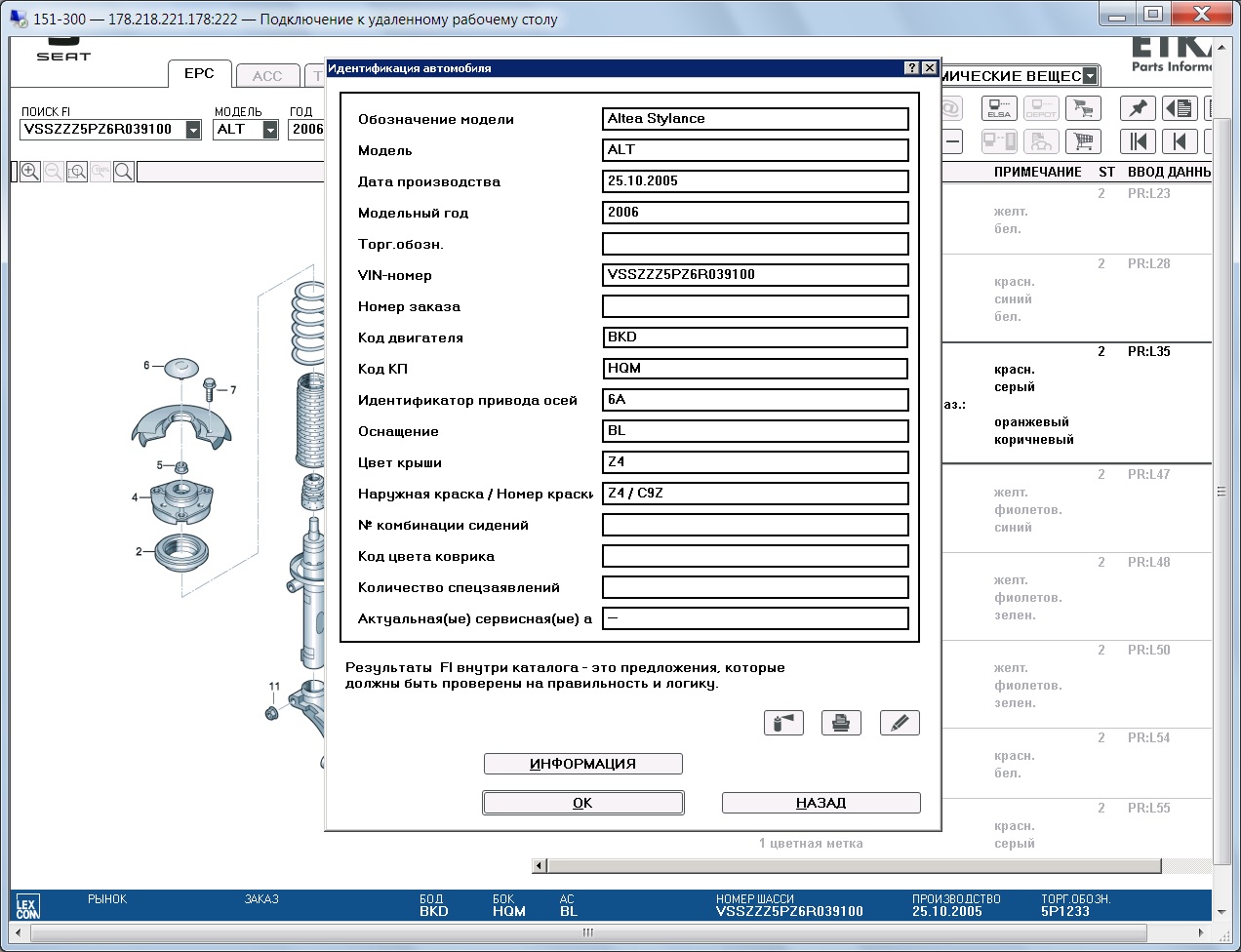1241x952 pixels.
Task: Click the Цвет крыши field
Action: coord(755,462)
